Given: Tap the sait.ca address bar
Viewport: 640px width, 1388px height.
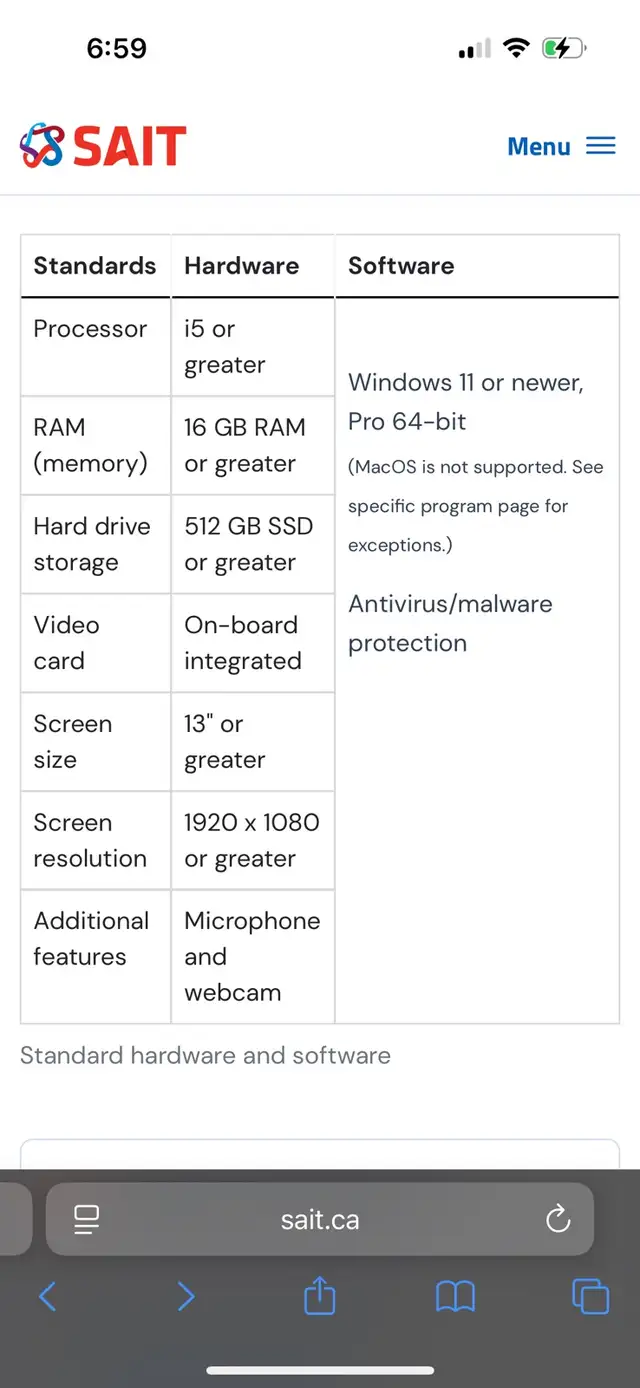Looking at the screenshot, I should pos(320,1219).
